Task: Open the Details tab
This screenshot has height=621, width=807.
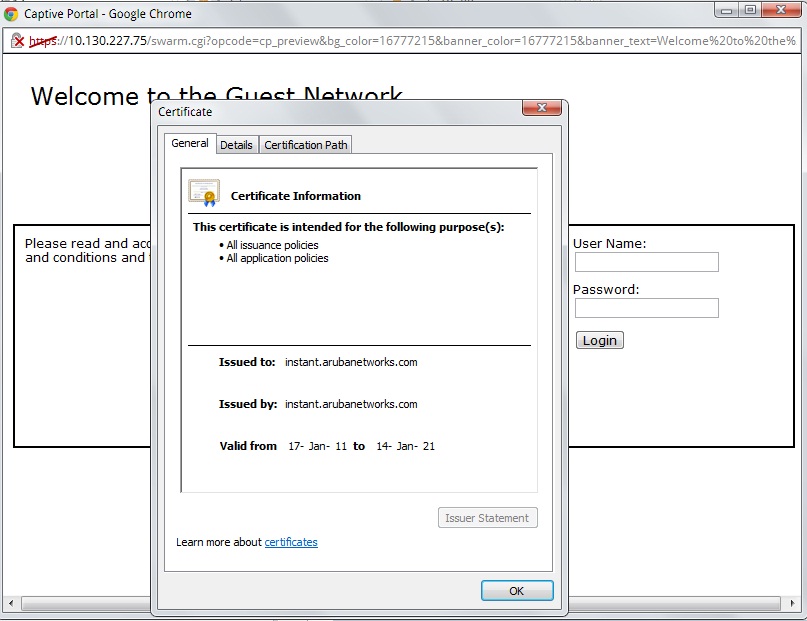Action: click(236, 145)
